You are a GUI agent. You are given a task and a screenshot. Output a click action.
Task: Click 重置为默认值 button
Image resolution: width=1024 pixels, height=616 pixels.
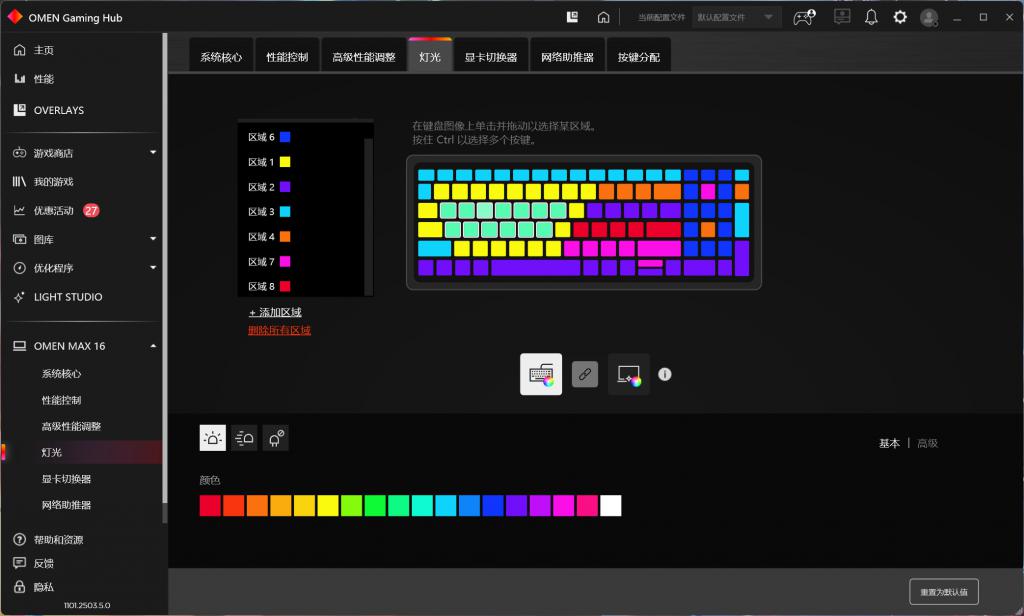coord(944,592)
